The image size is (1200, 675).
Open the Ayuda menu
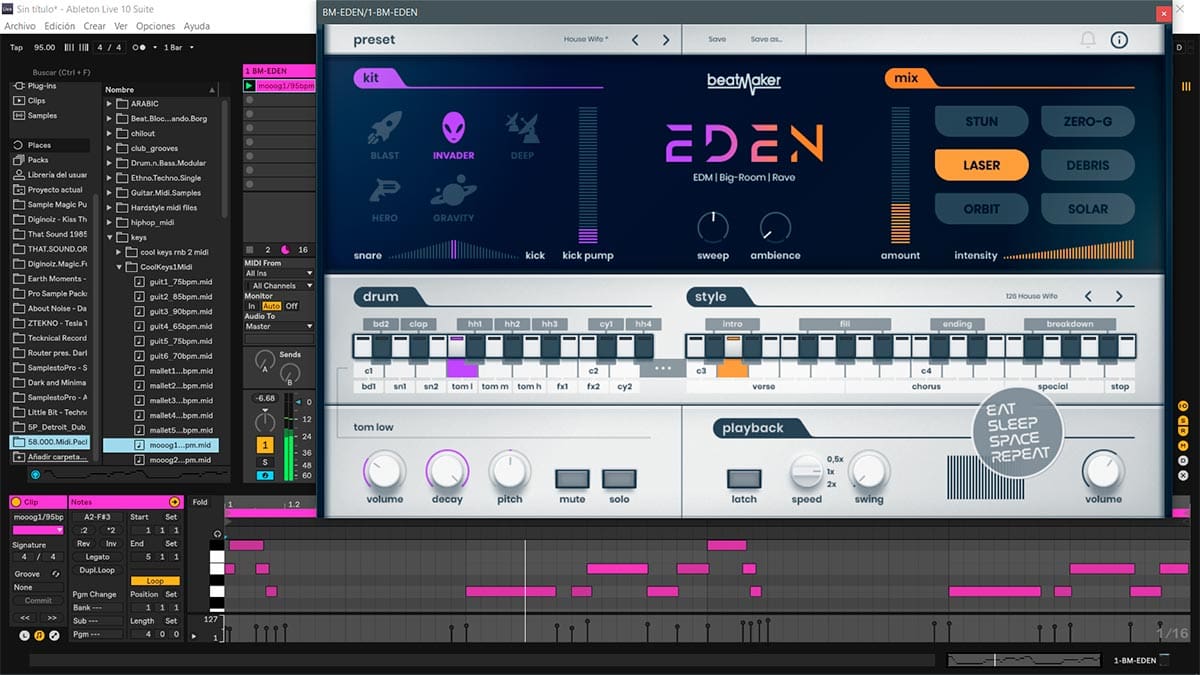pos(197,26)
